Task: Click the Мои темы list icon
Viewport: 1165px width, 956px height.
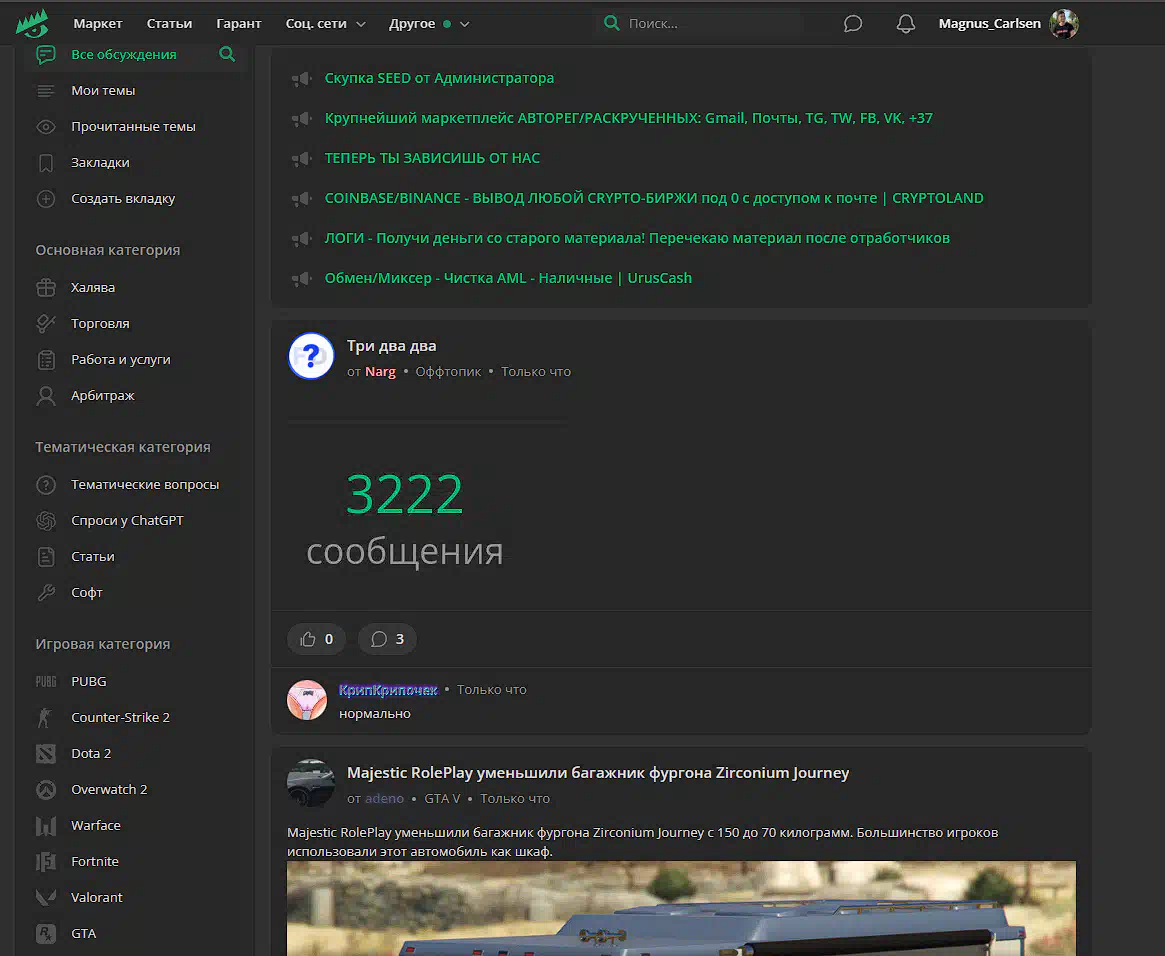Action: coord(46,91)
